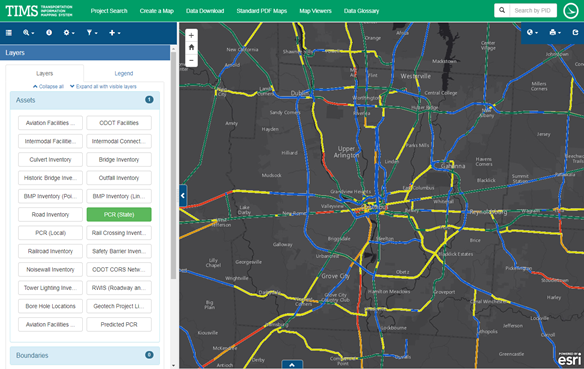Toggle Outfall Inventory layer
Screen dimensions: 584x369
tap(119, 178)
